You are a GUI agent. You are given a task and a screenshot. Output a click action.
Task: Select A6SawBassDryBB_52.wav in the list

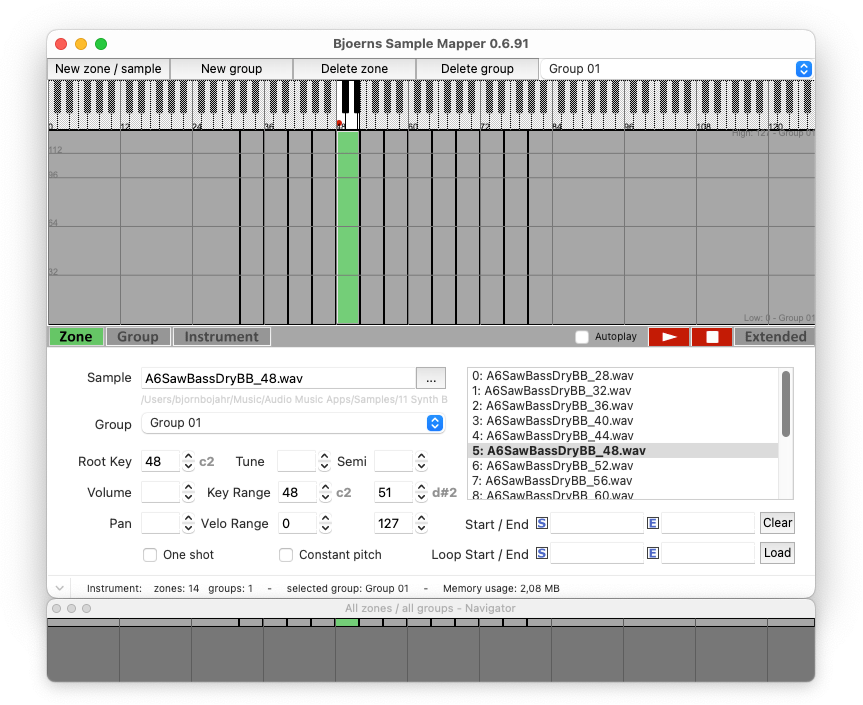tap(623, 466)
